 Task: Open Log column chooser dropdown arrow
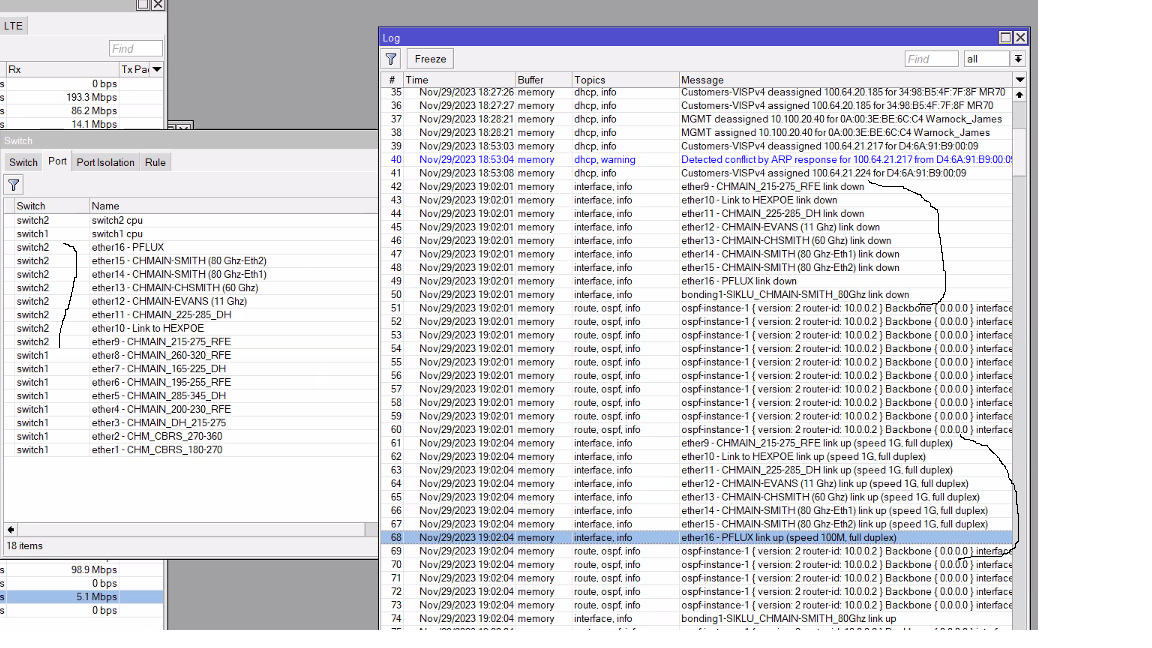[1020, 80]
